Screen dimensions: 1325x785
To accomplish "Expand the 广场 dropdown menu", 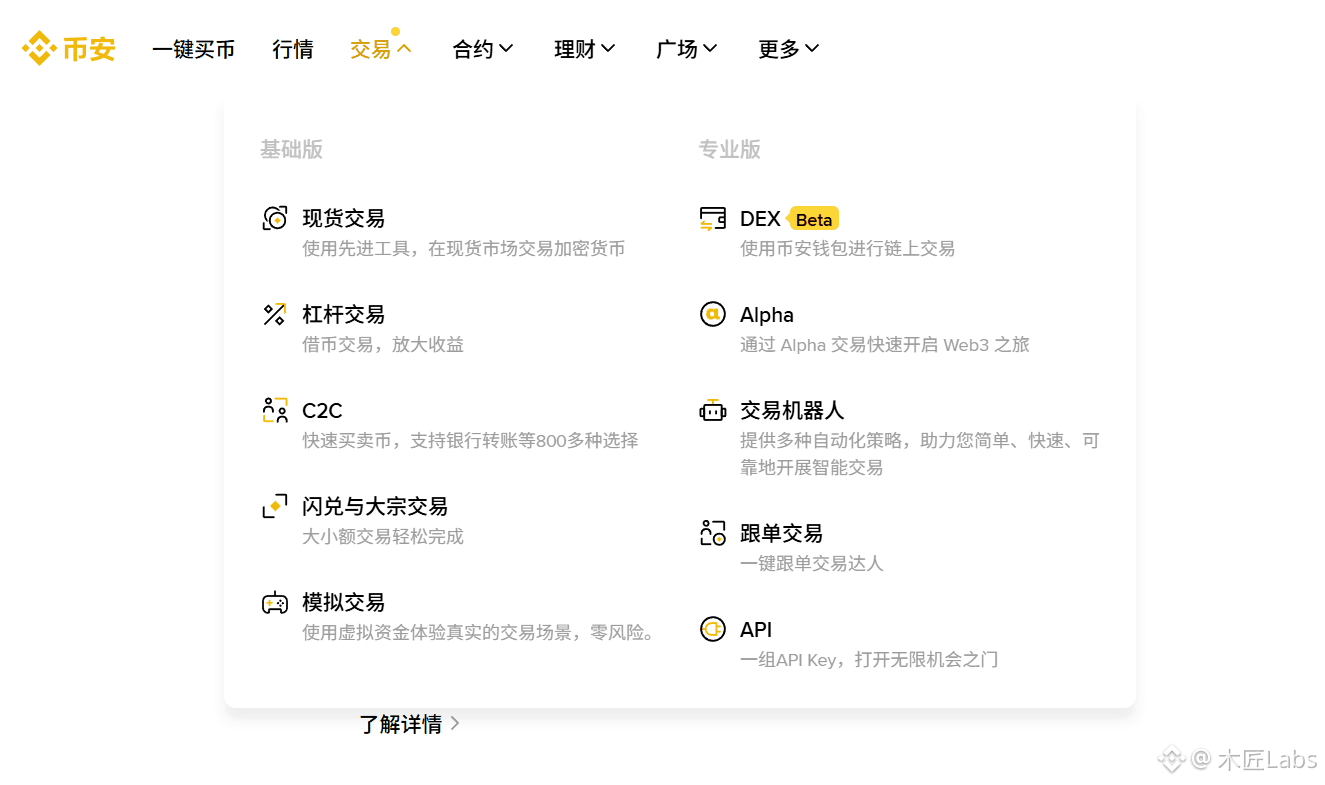I will [687, 49].
